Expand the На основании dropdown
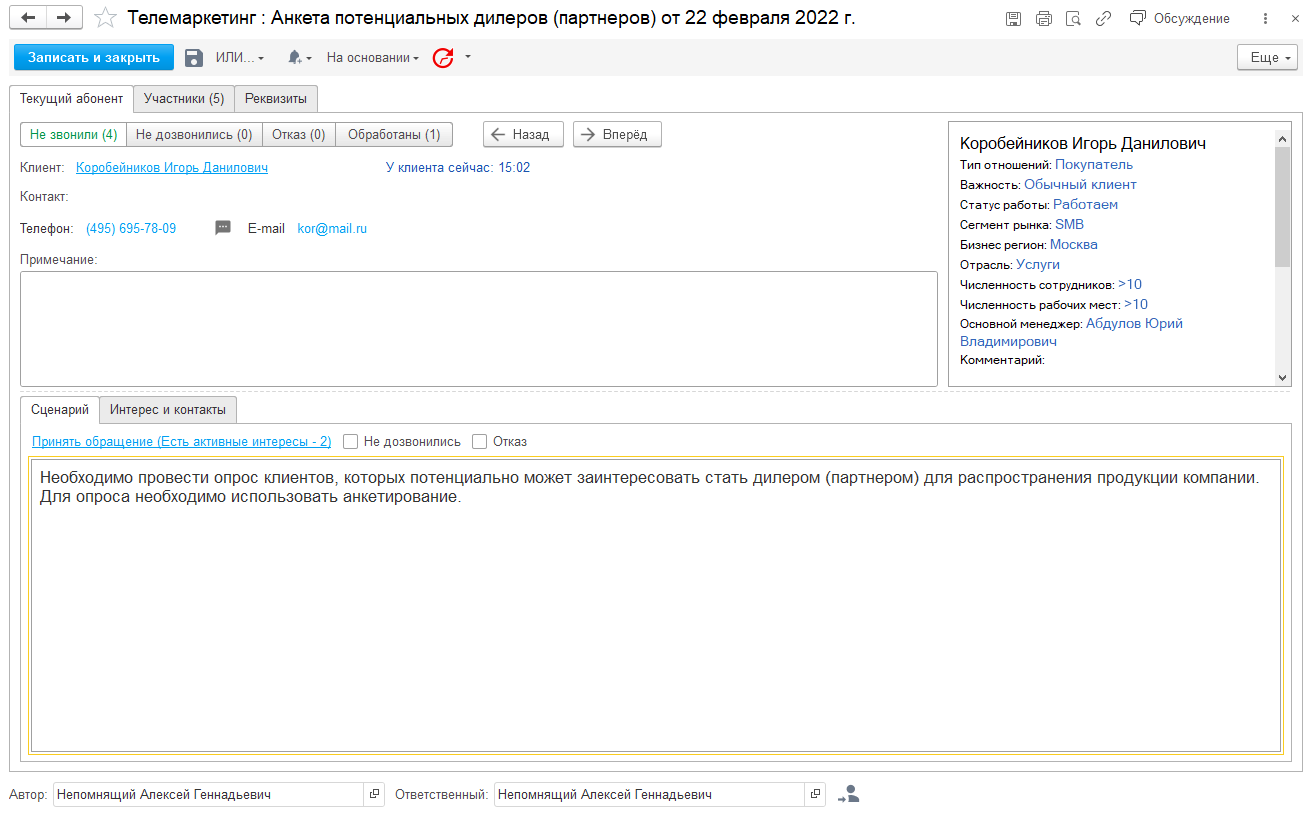 tap(373, 58)
